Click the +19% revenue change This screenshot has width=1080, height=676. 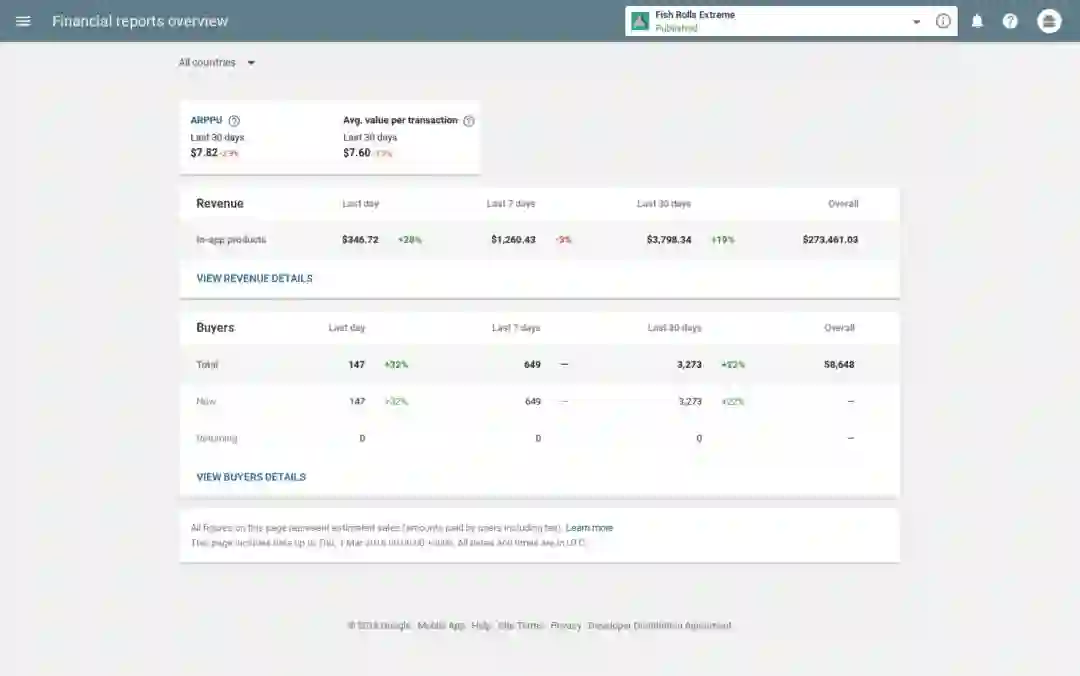click(x=723, y=240)
